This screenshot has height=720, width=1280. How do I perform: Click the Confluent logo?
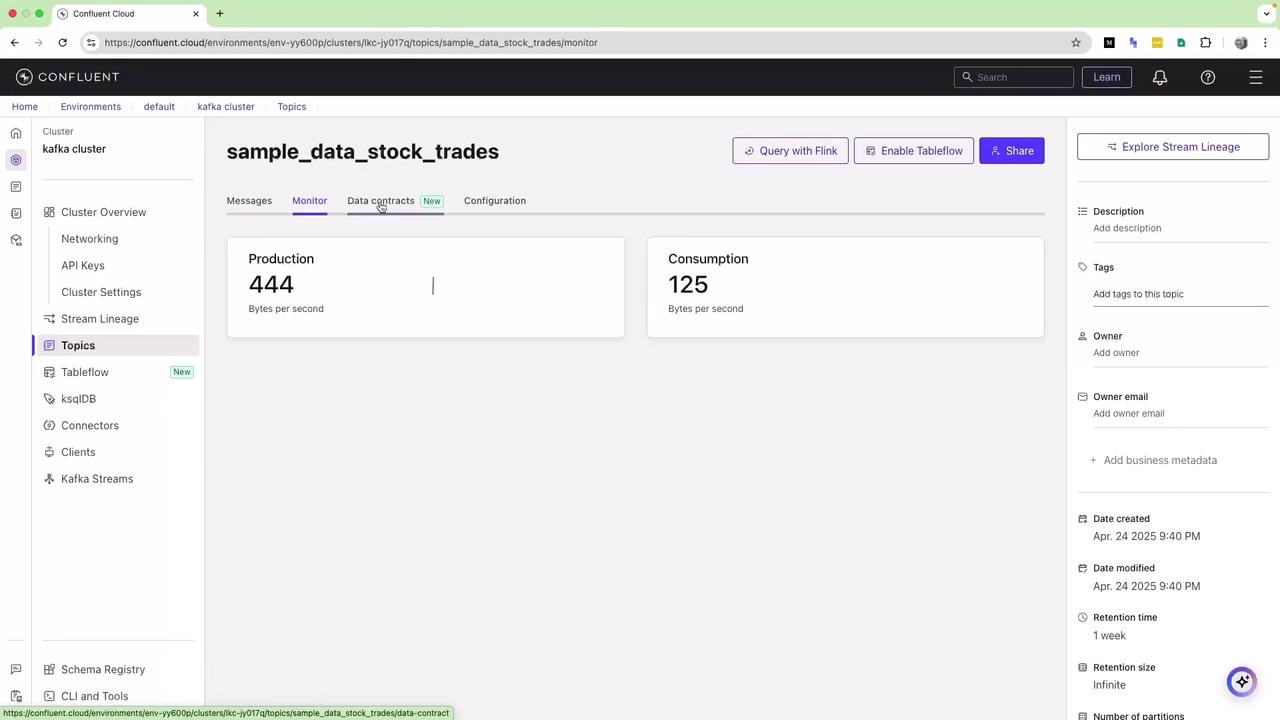click(68, 77)
